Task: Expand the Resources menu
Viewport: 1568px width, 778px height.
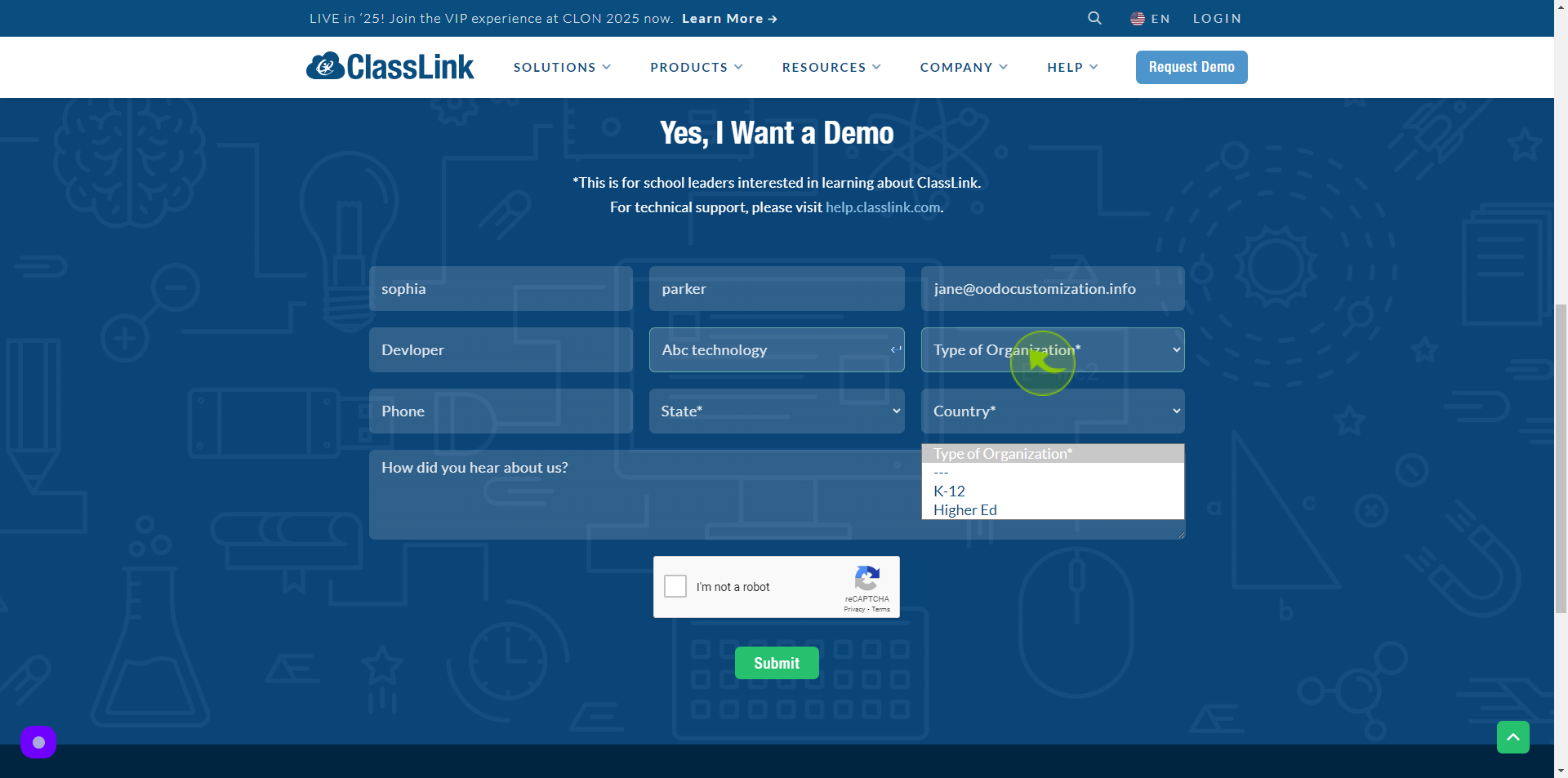Action: [831, 67]
